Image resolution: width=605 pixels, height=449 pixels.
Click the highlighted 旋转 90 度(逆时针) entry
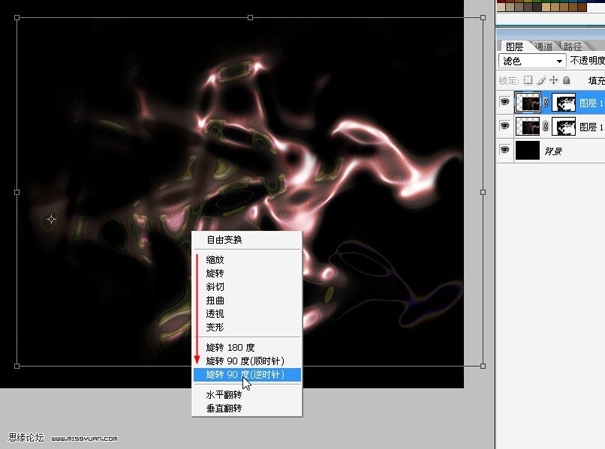click(247, 375)
